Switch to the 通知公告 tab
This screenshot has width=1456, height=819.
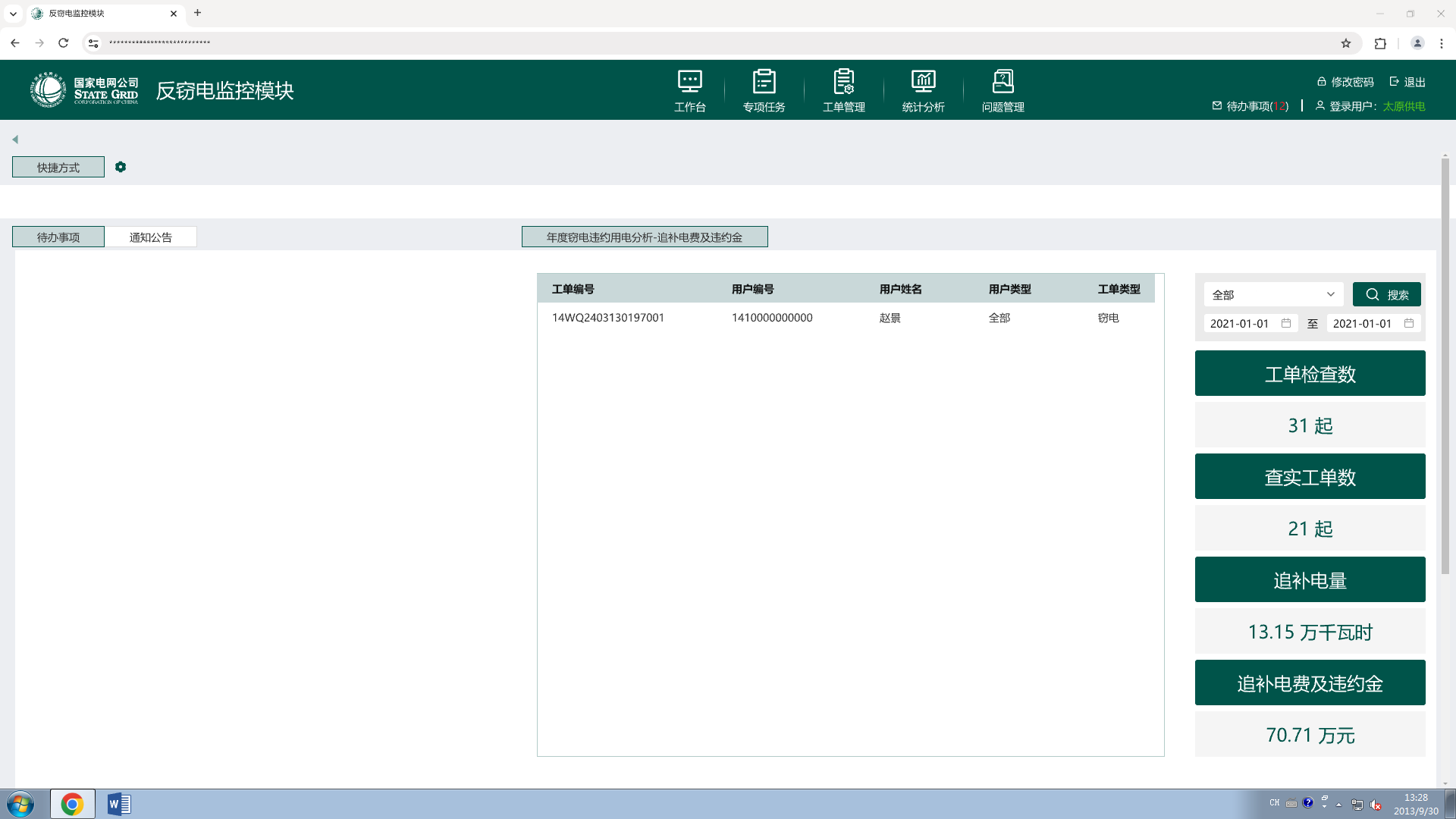point(150,237)
